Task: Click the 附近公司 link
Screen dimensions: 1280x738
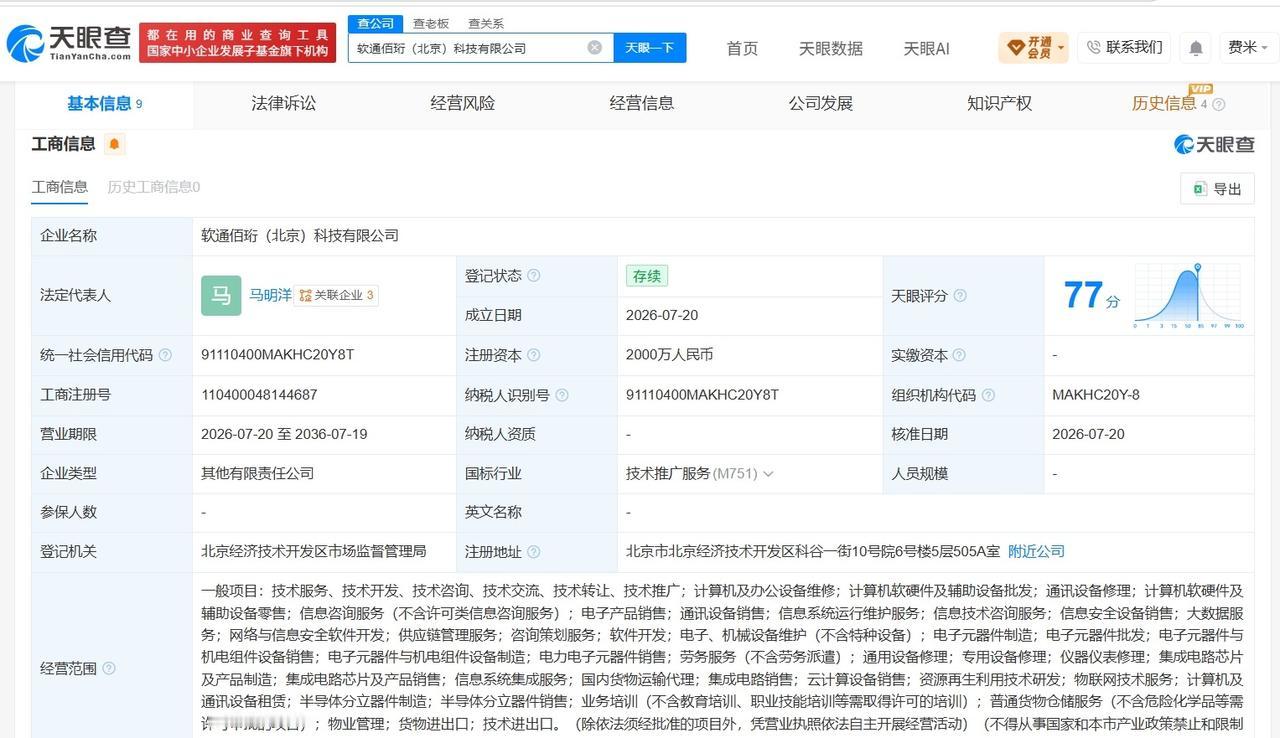Action: (x=1036, y=551)
